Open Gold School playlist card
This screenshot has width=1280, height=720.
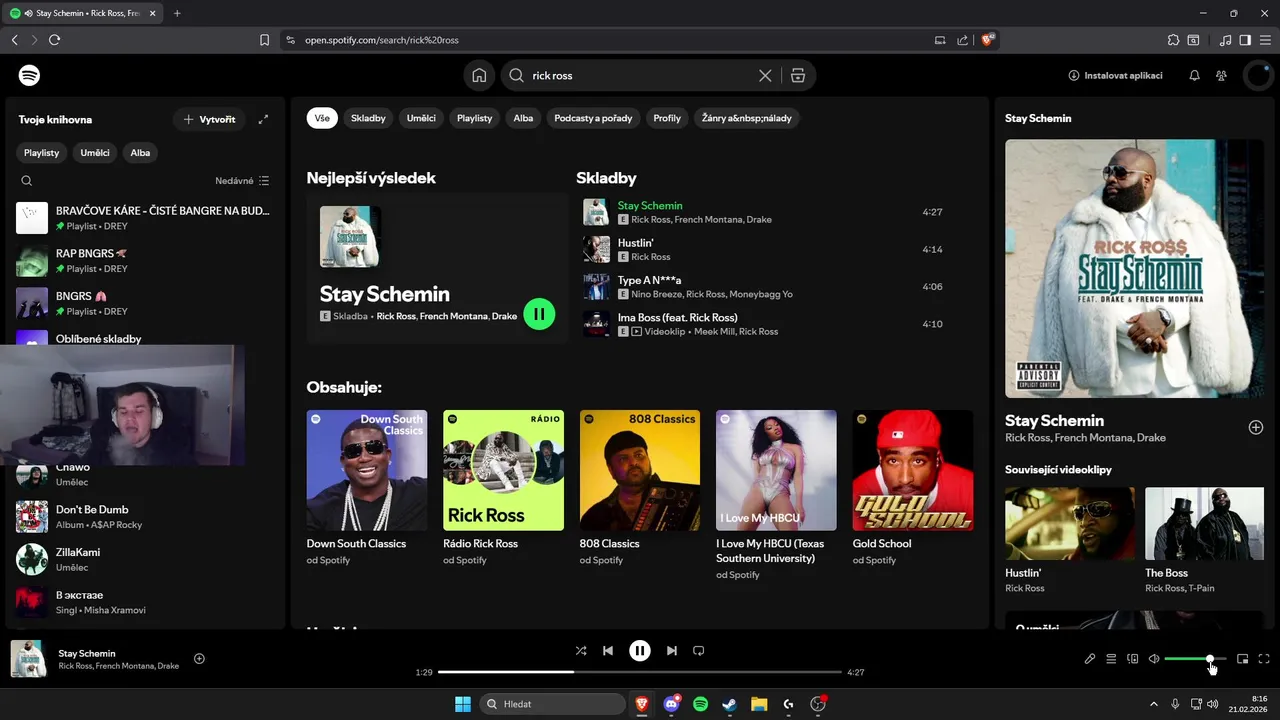click(913, 488)
